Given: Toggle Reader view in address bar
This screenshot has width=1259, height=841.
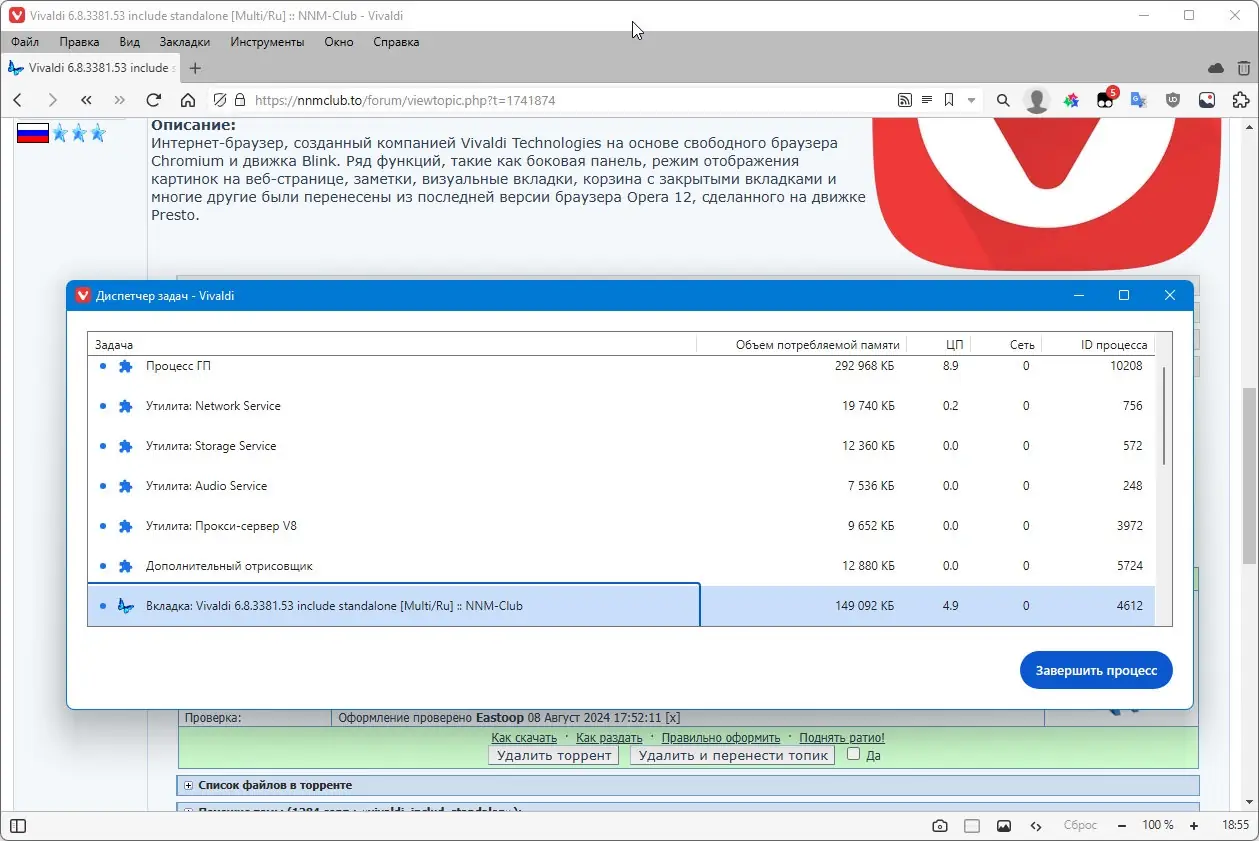Looking at the screenshot, I should [927, 100].
